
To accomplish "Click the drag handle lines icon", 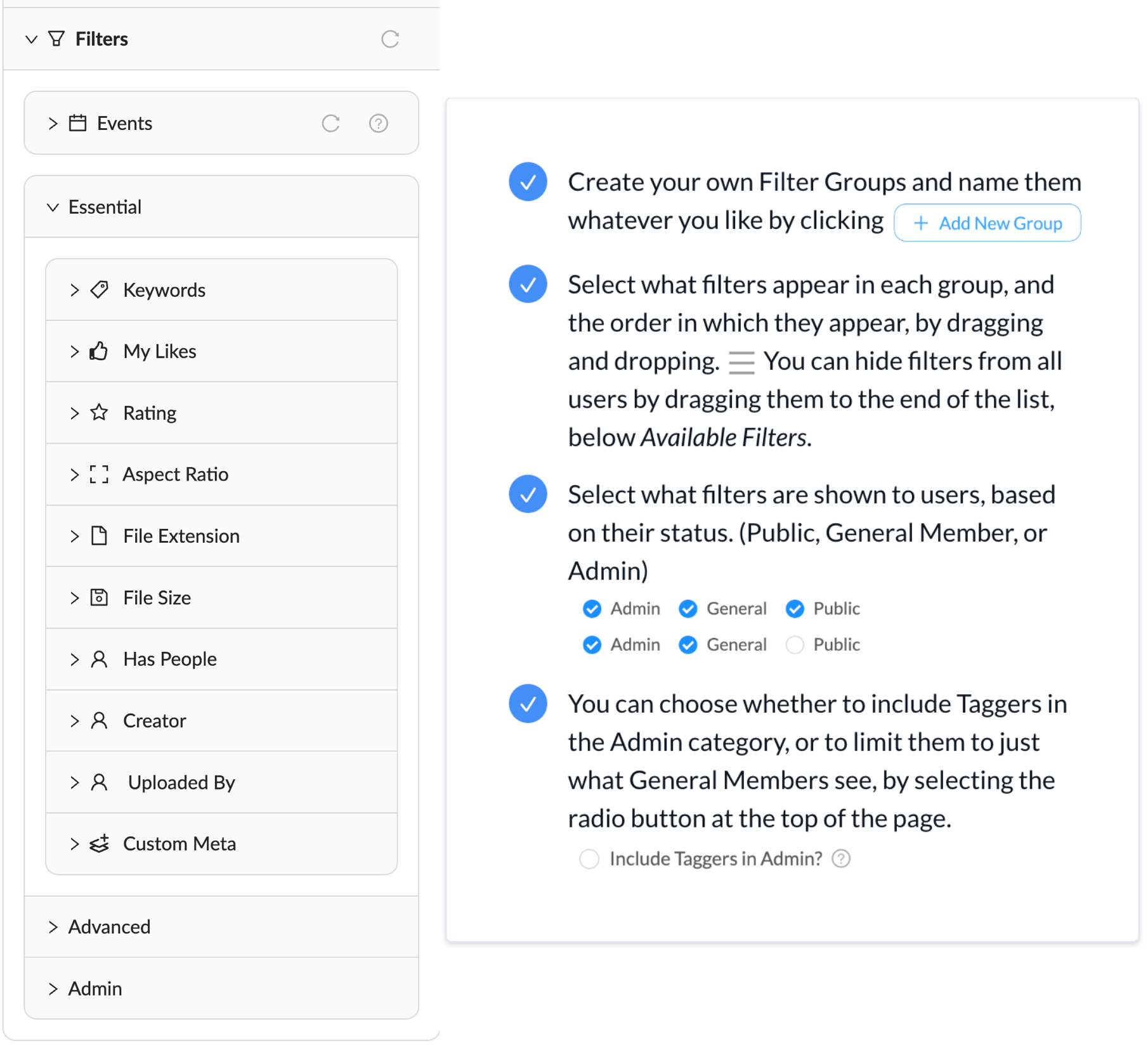I will point(741,363).
